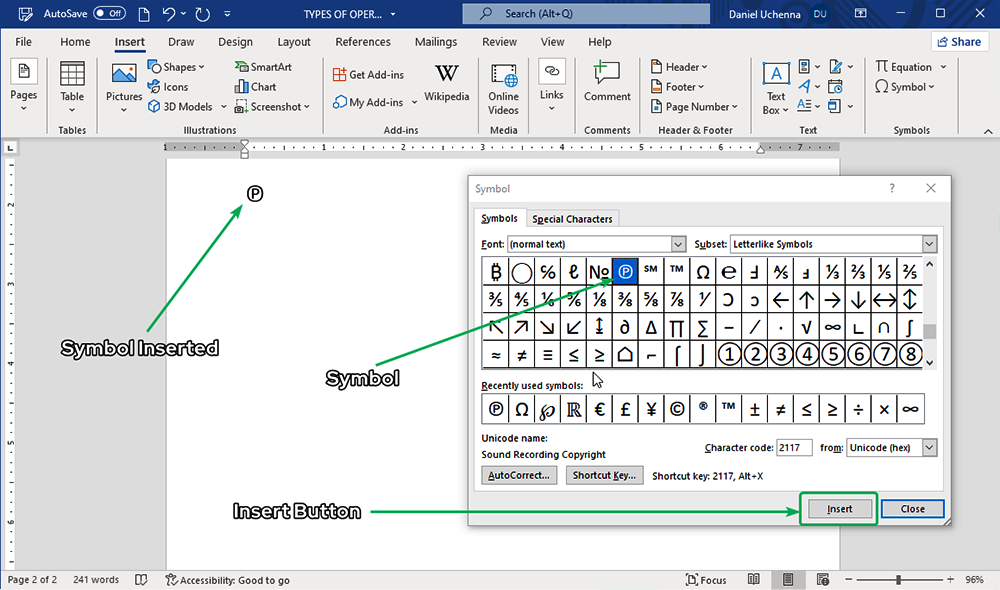Switch to the Special Characters tab
Screen dimensions: 1000x590
pos(572,218)
